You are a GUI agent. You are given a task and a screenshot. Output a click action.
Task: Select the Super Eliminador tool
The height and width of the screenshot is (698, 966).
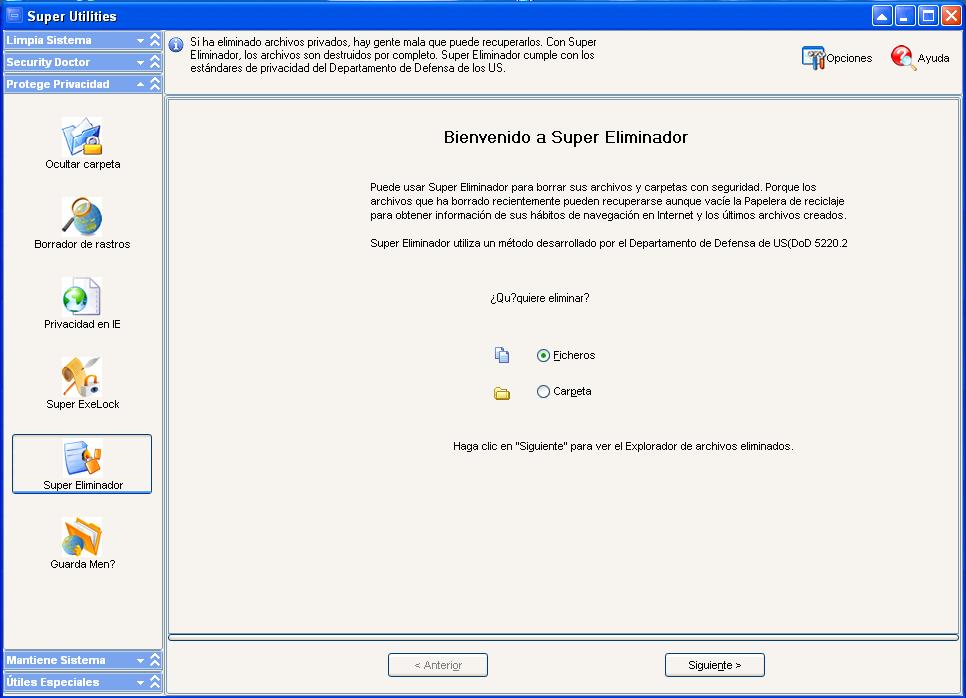click(x=82, y=464)
